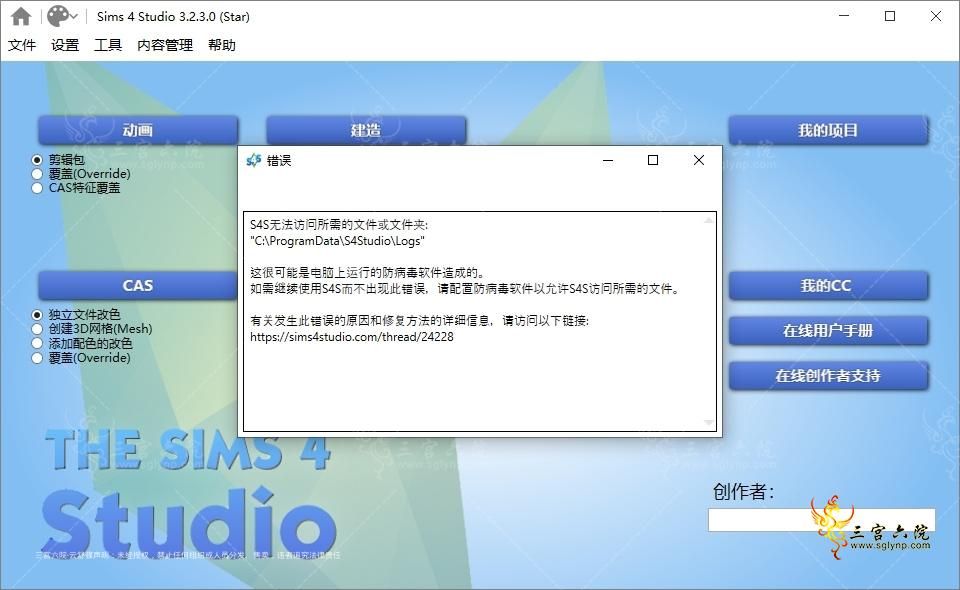Click the CAS button
This screenshot has width=960, height=590.
coord(138,285)
